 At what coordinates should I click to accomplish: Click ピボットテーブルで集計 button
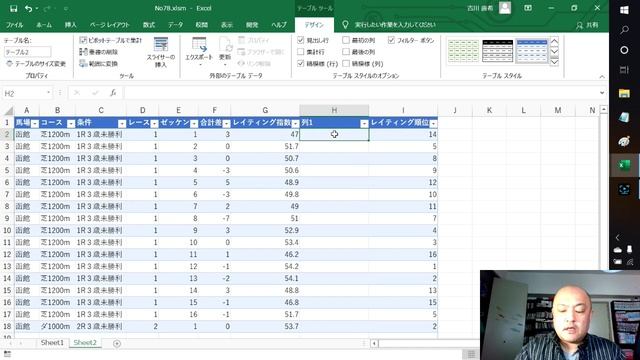(111, 40)
